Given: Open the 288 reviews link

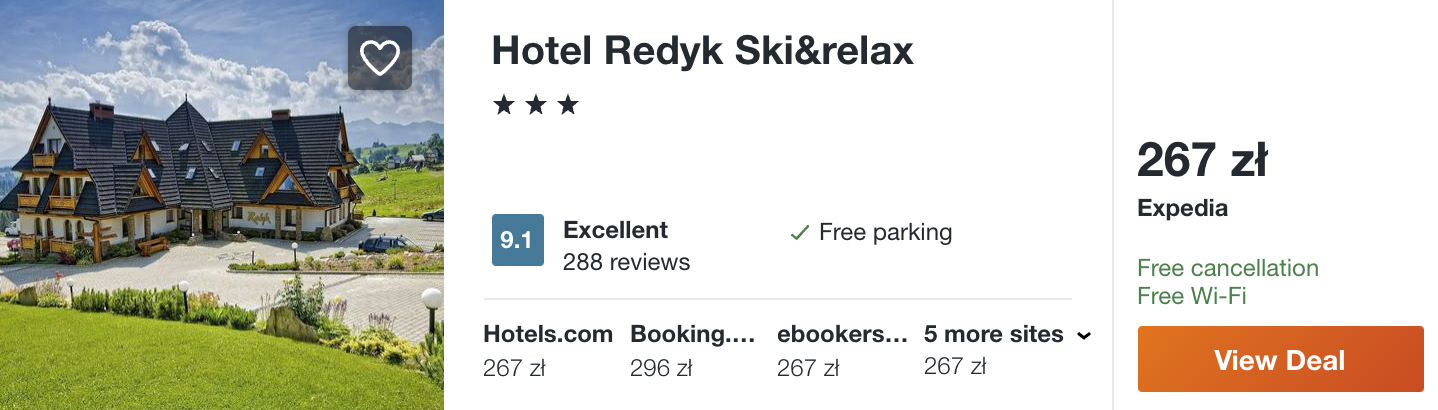Looking at the screenshot, I should [x=626, y=262].
